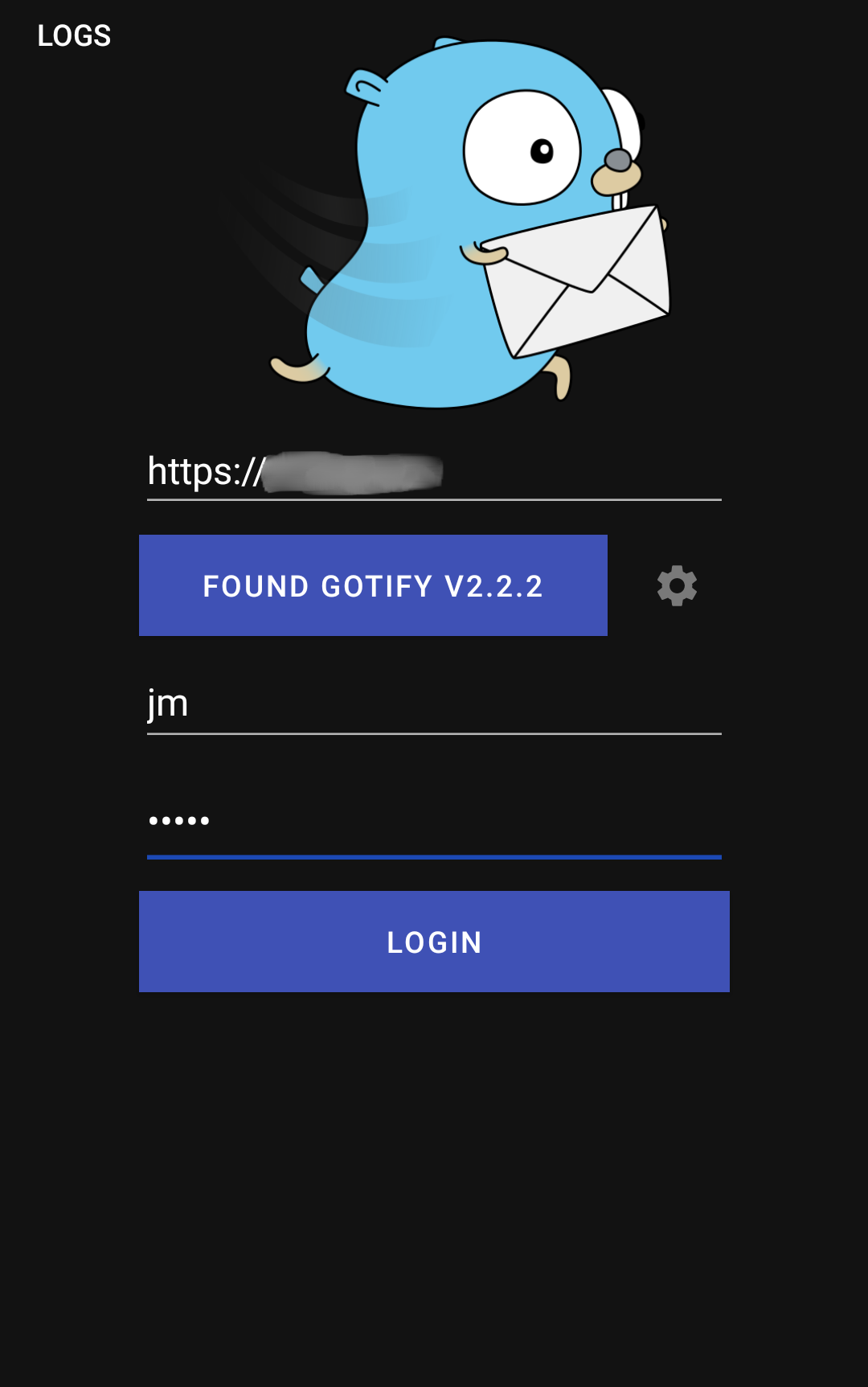Screen dimensions: 868x1387
Task: Select the password field with dots
Action: 434,822
